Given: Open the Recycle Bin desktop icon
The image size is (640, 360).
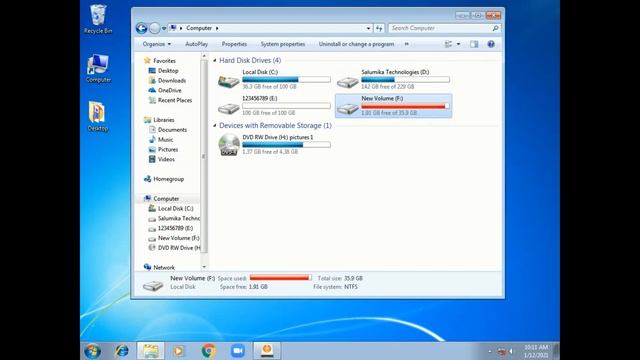Looking at the screenshot, I should pyautogui.click(x=98, y=18).
